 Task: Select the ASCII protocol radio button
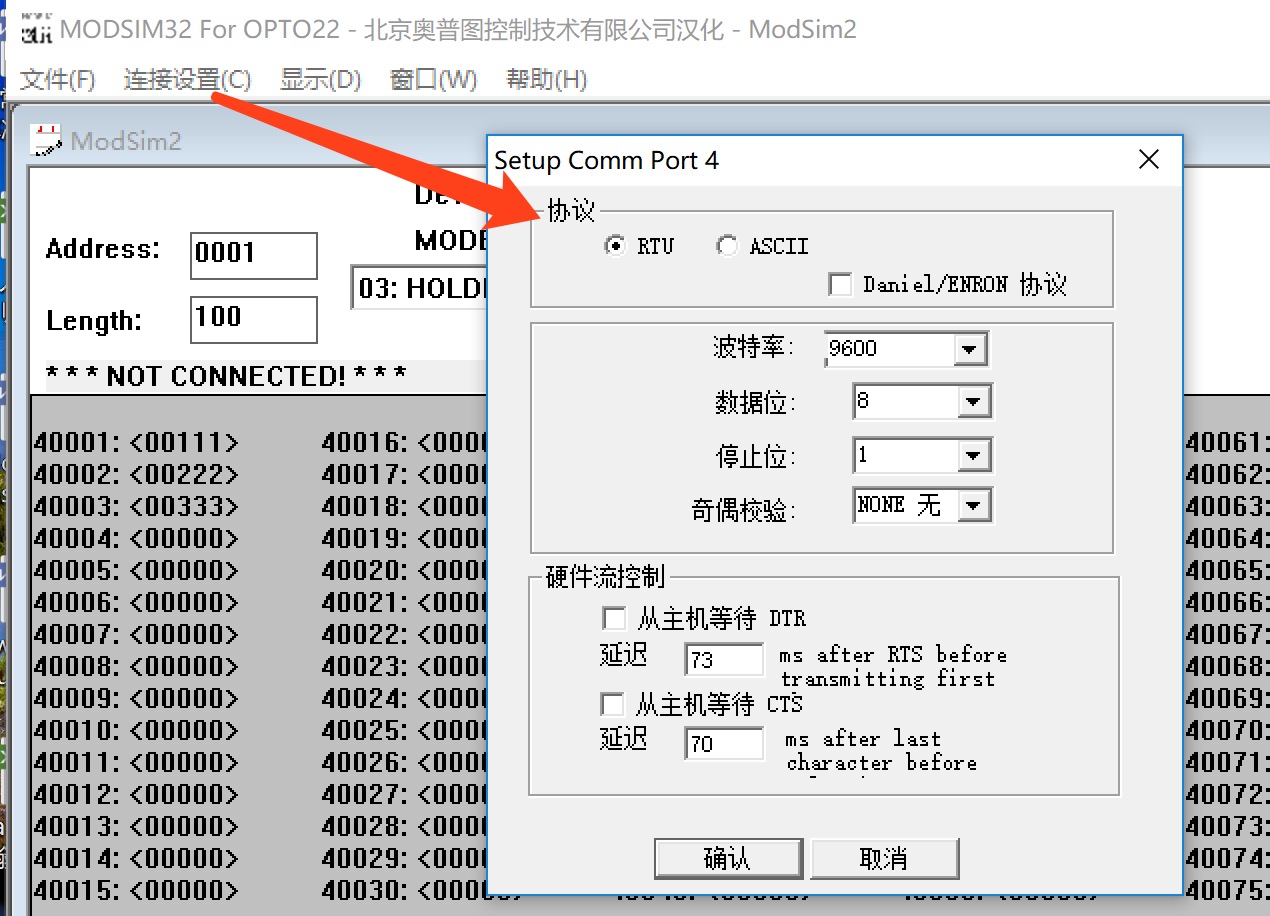point(727,246)
